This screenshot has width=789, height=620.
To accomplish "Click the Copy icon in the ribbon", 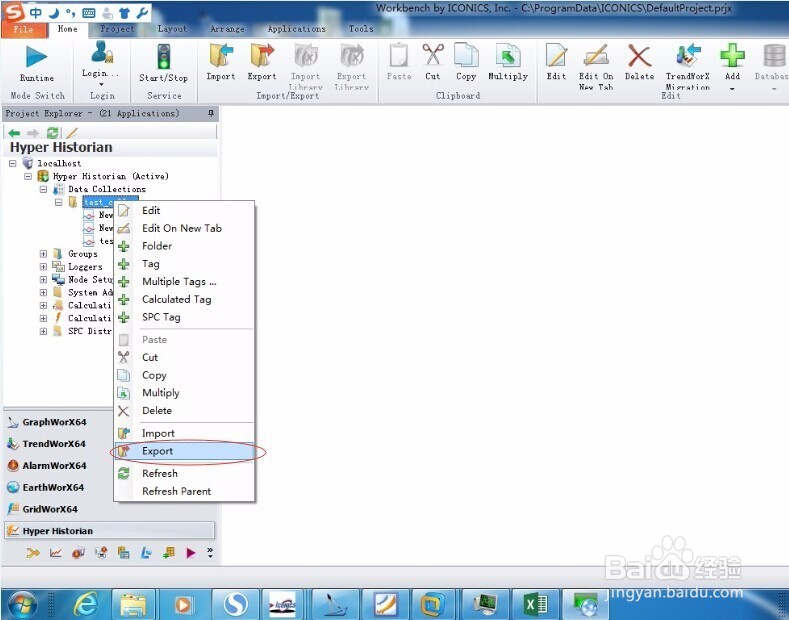I will coord(466,55).
